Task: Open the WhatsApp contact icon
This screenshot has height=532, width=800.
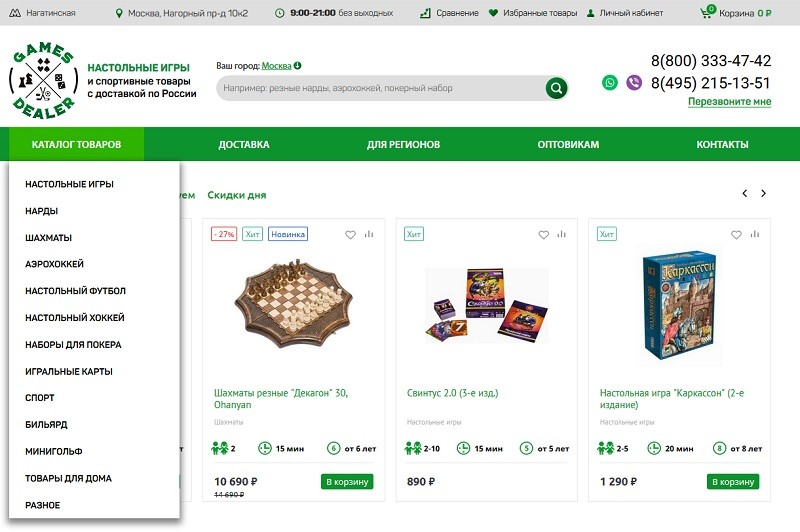Action: click(610, 83)
